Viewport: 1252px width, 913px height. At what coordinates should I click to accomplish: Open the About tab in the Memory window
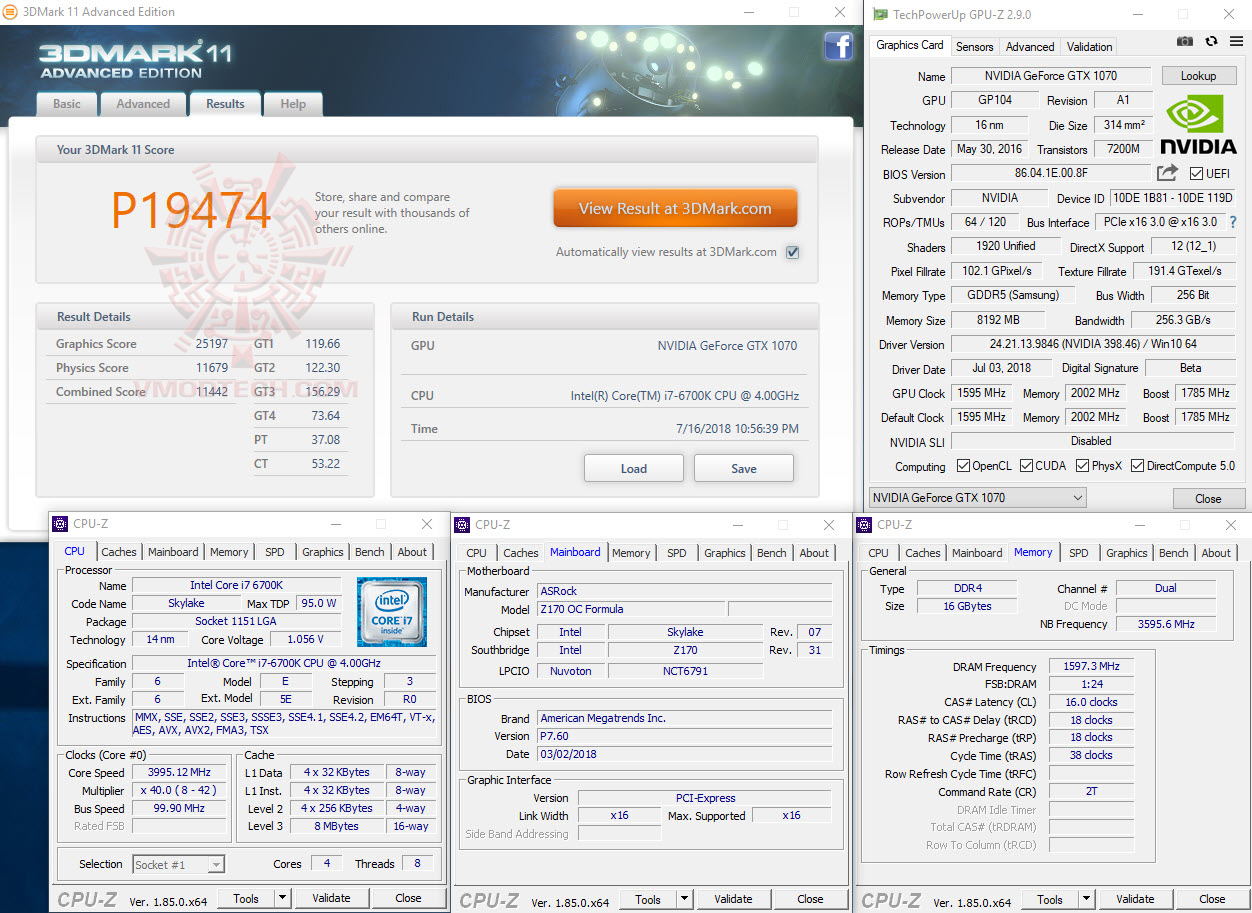click(x=1216, y=553)
